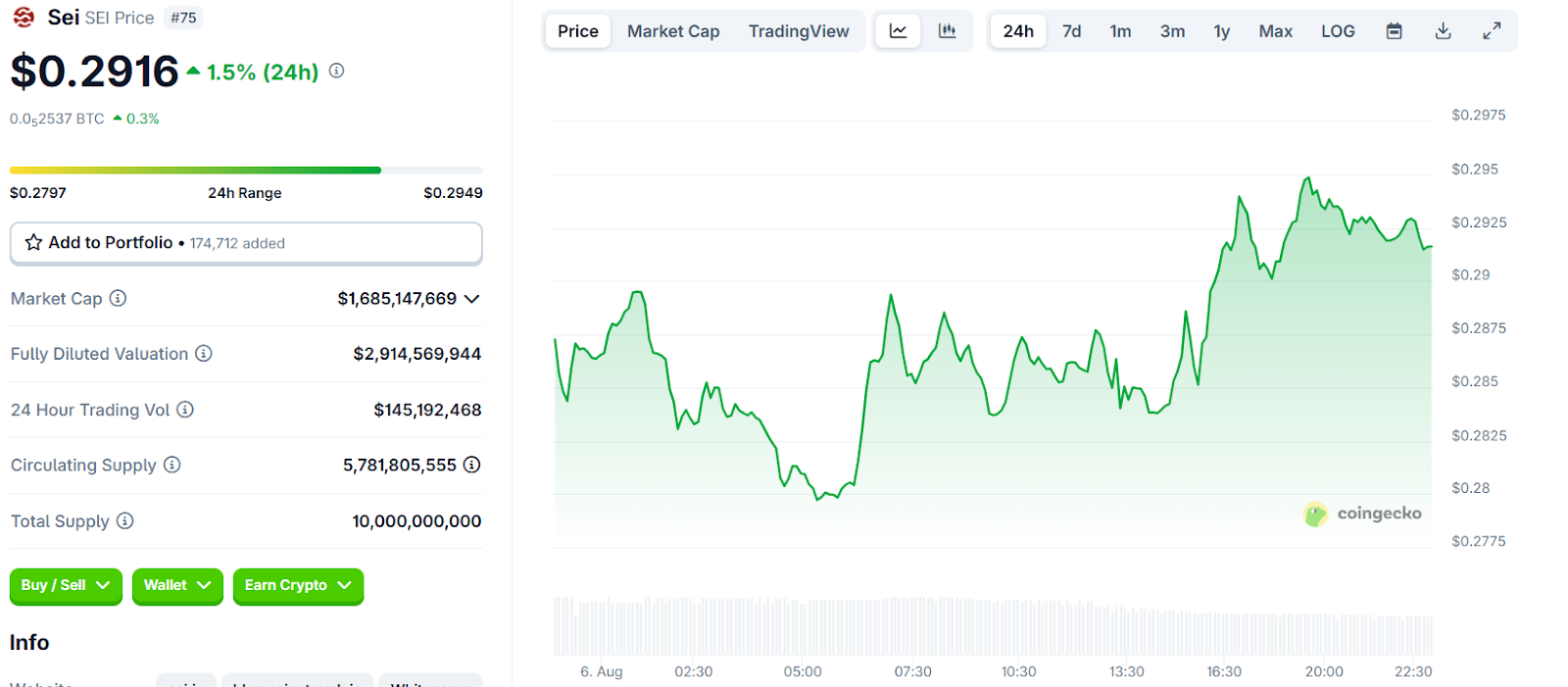Click the Info section heading
Screen dimensions: 1568x687
(x=29, y=642)
